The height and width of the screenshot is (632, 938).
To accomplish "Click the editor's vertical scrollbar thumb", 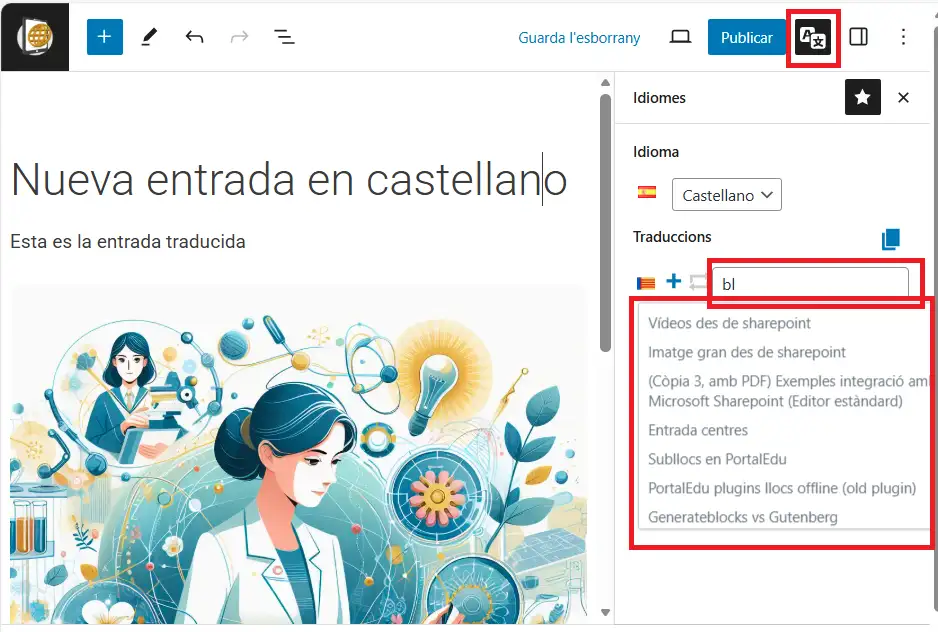I will click(x=605, y=220).
